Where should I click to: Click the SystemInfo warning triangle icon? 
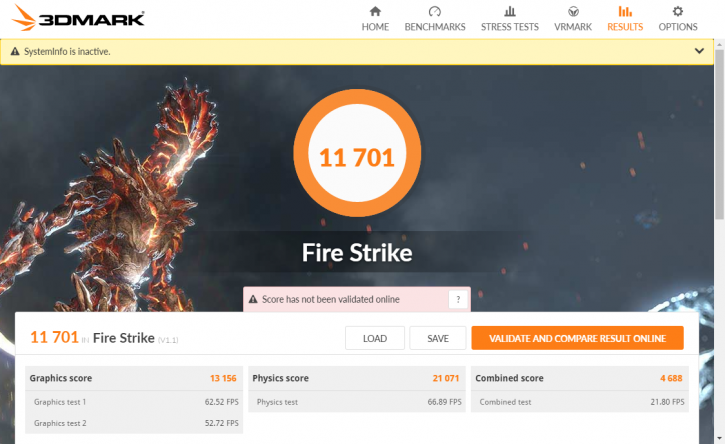coord(15,51)
